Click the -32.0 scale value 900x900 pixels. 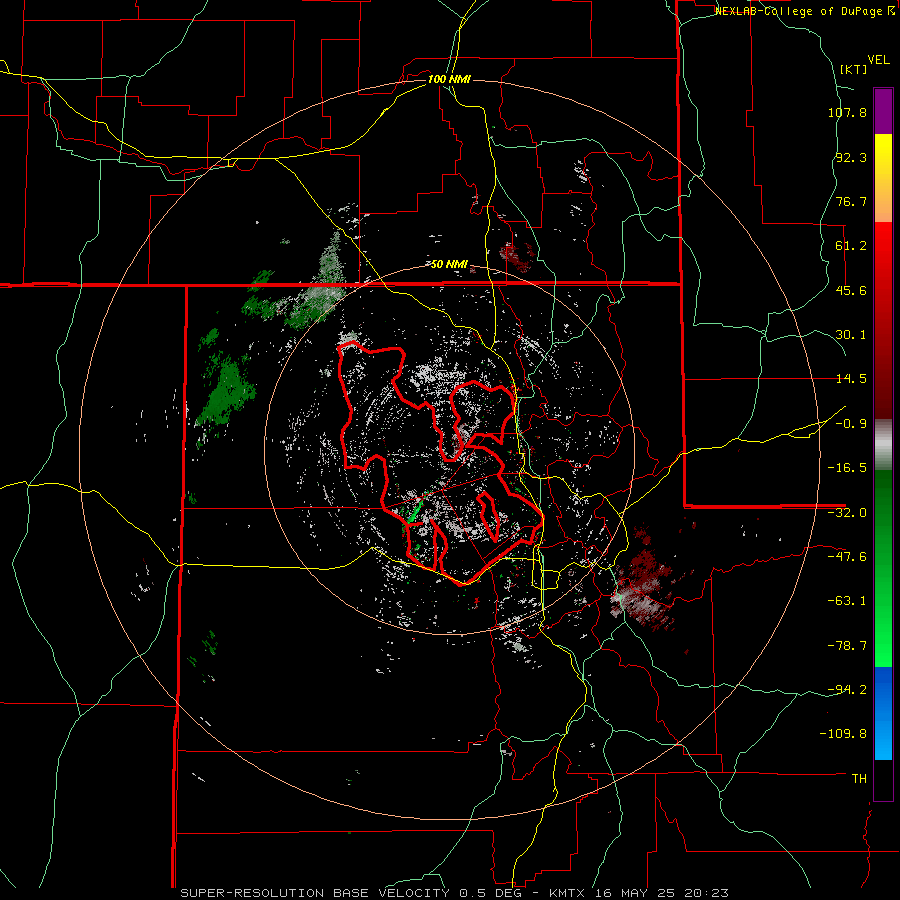click(x=847, y=513)
